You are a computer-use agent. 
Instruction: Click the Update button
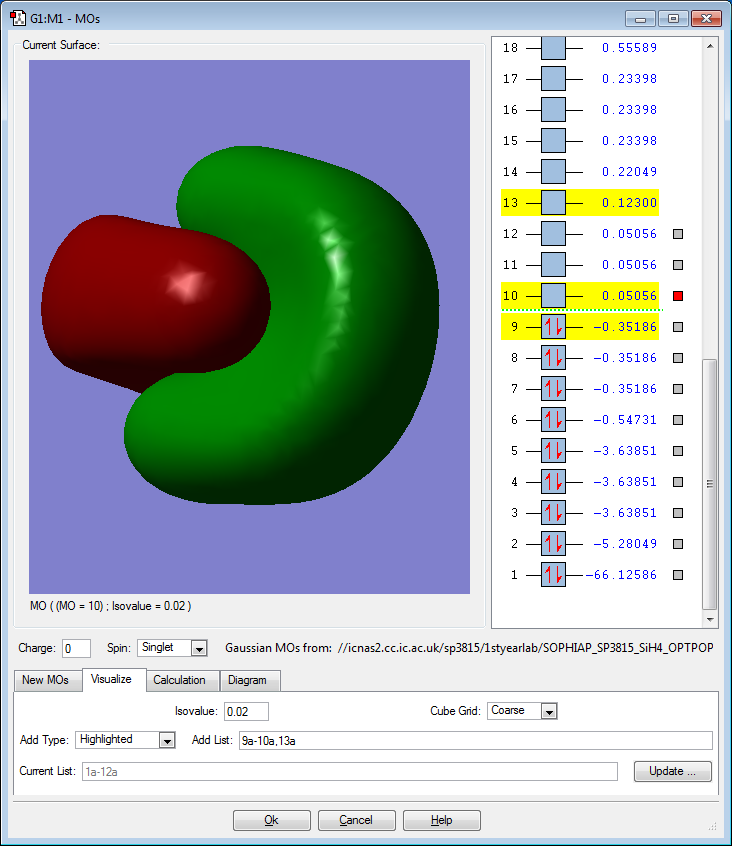pyautogui.click(x=673, y=772)
